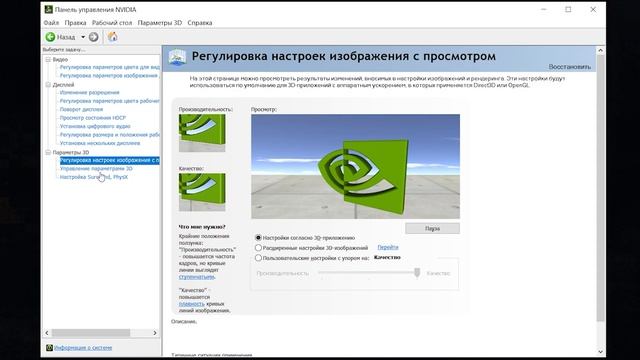Viewport: 640px width, 360px height.
Task: Click the Производительность preview thumbnail
Action: [202, 133]
